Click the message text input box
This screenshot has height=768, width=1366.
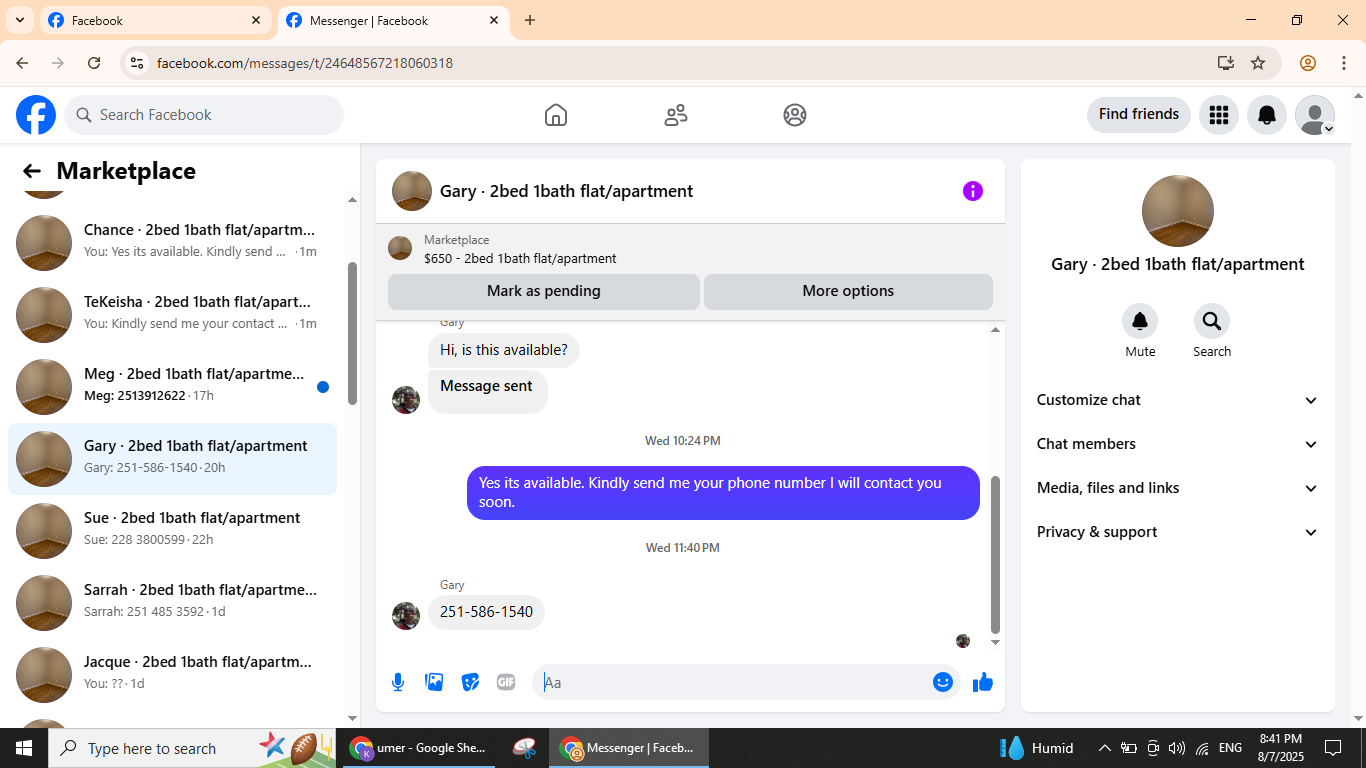(x=735, y=682)
